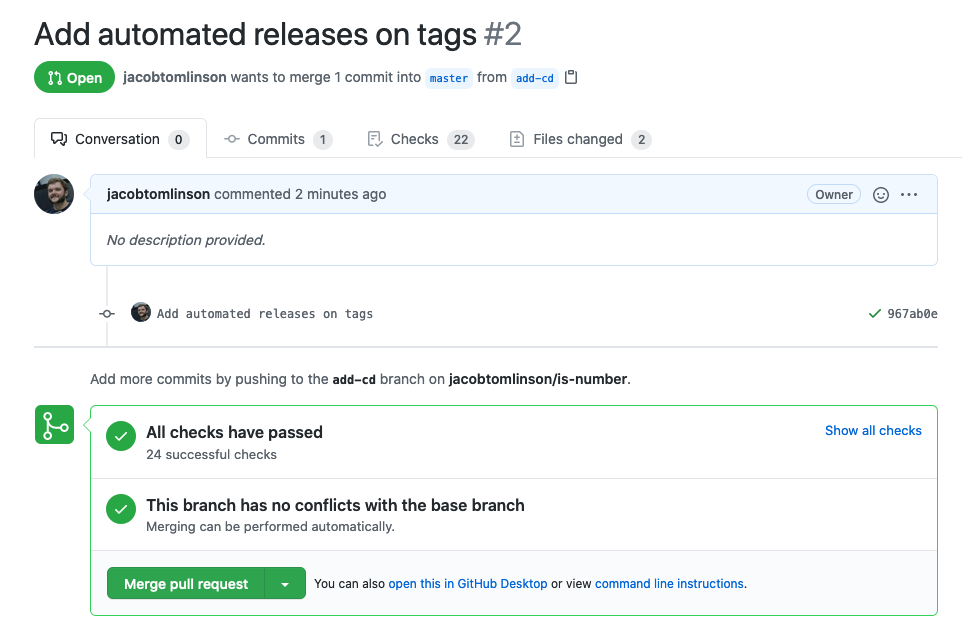
Task: Click the checkmark icon beside 'All checks have passed'
Action: pyautogui.click(x=120, y=436)
